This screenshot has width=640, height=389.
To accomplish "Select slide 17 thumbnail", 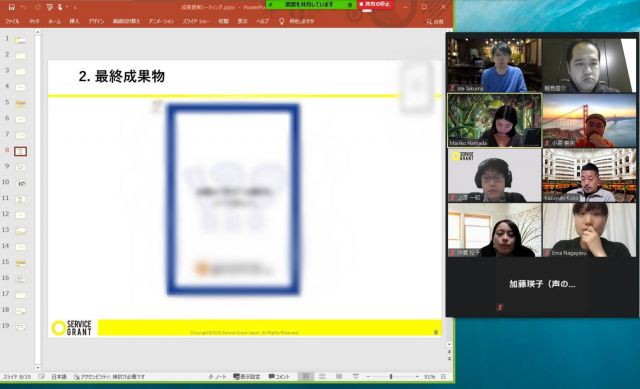I will pyautogui.click(x=20, y=295).
